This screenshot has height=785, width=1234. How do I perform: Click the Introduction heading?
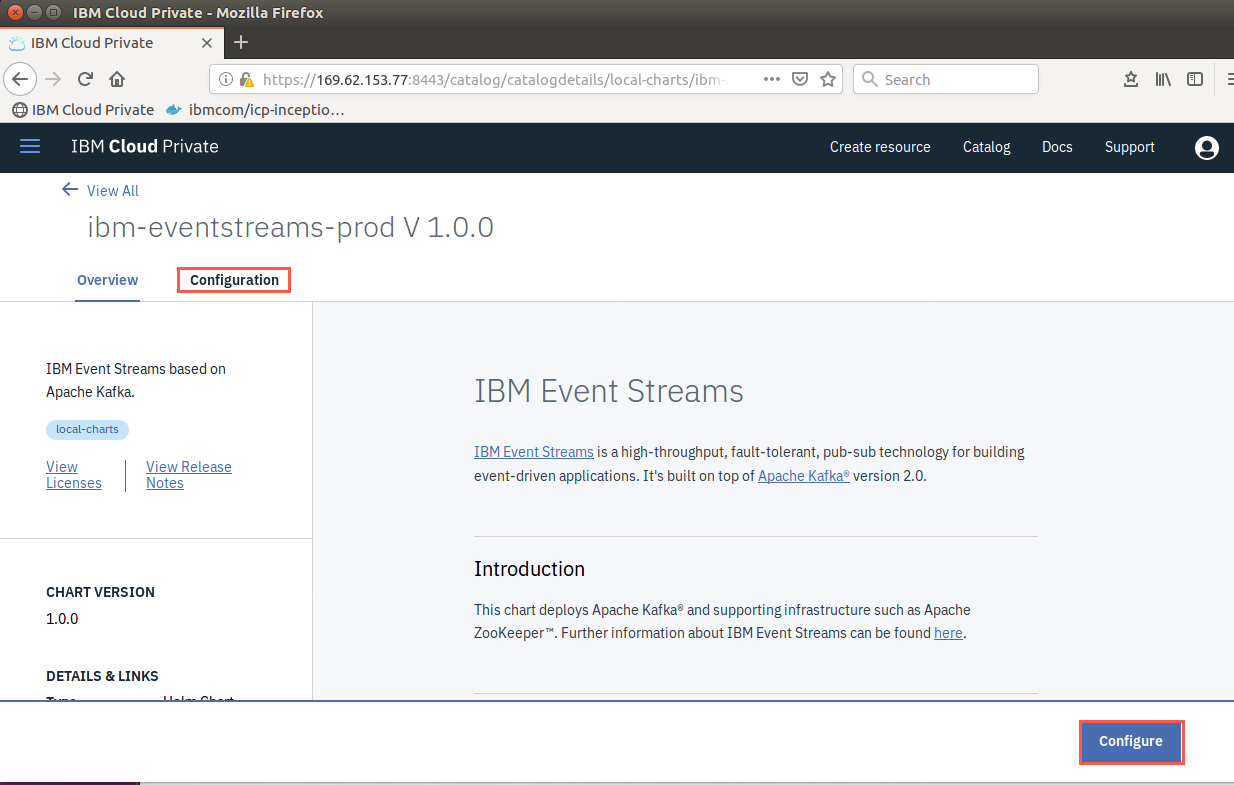[x=530, y=569]
